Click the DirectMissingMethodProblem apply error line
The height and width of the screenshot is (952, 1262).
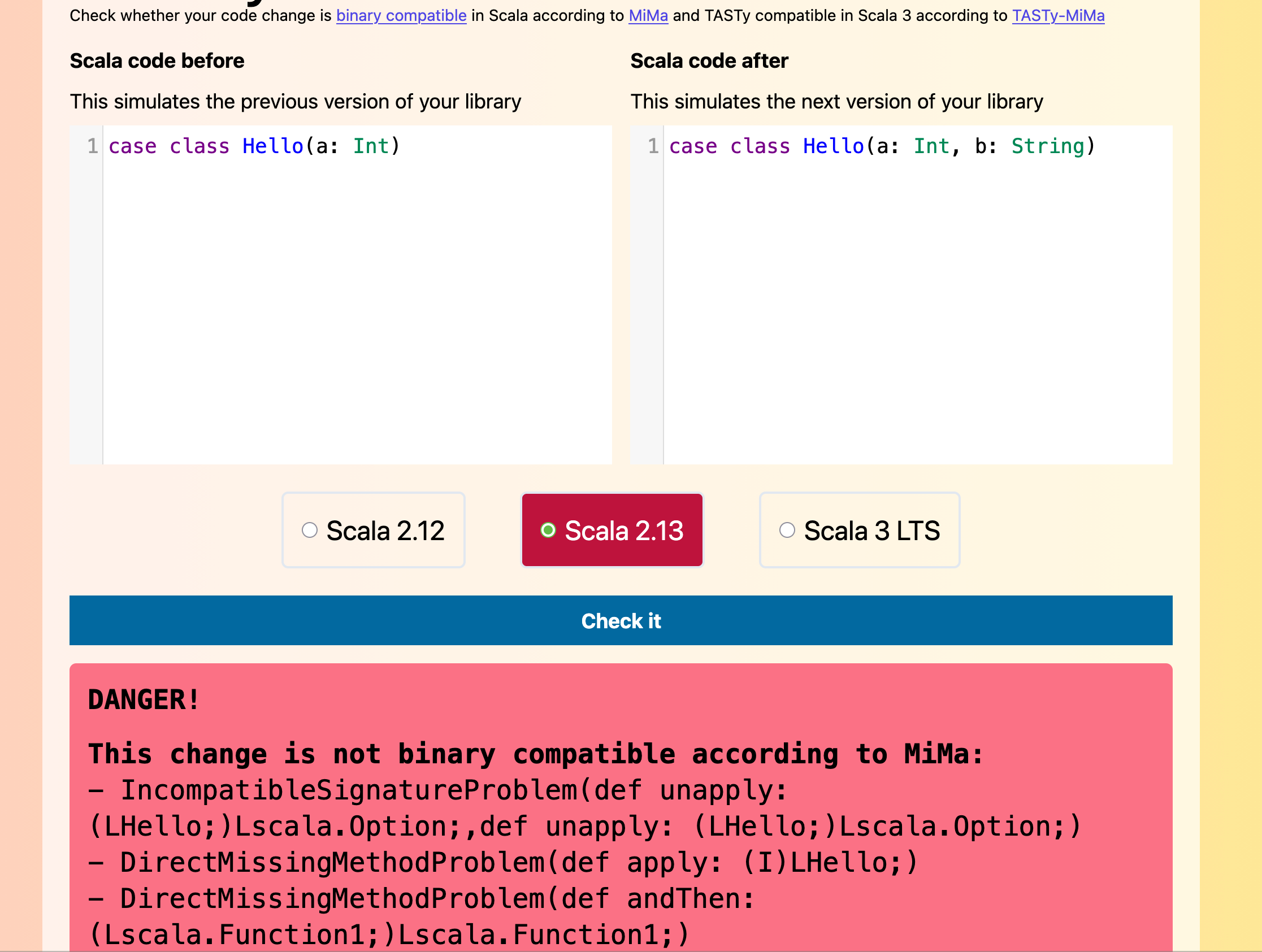(502, 862)
